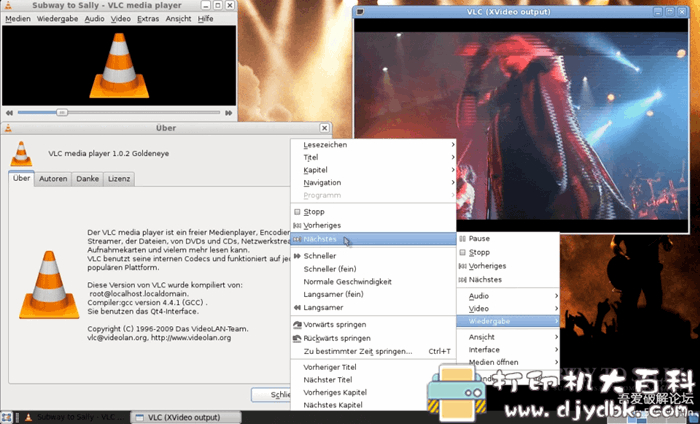
Task: Click Stopp in the Wiedergabe submenu
Action: [373, 212]
